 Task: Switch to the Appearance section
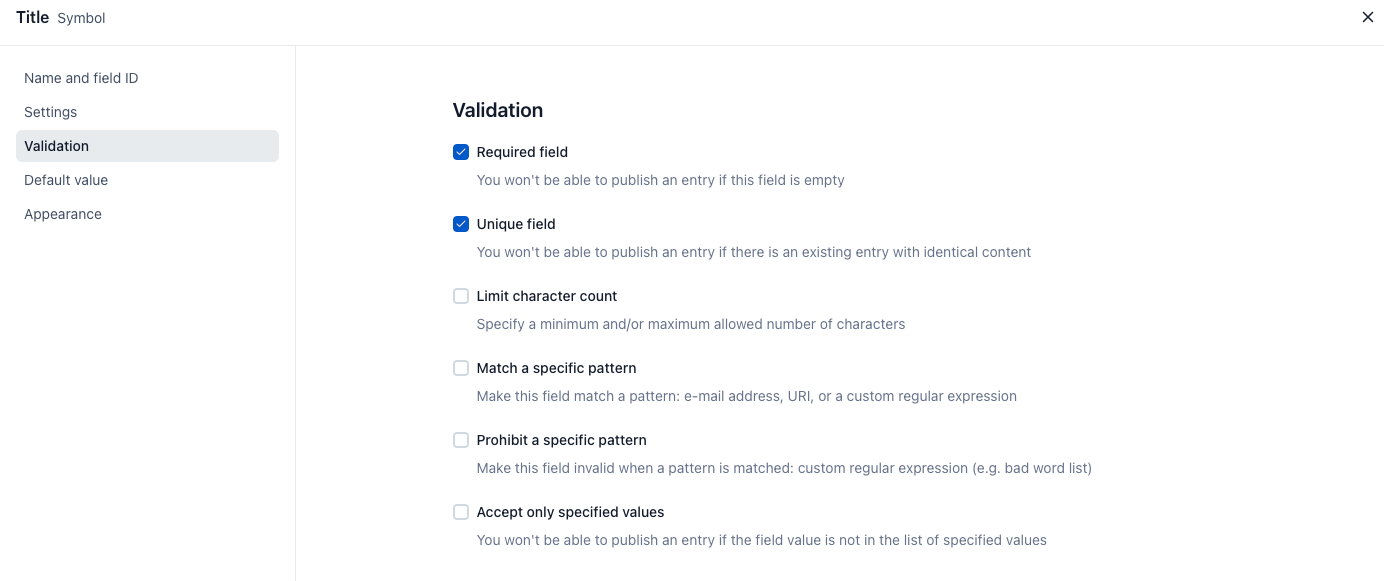(x=62, y=213)
